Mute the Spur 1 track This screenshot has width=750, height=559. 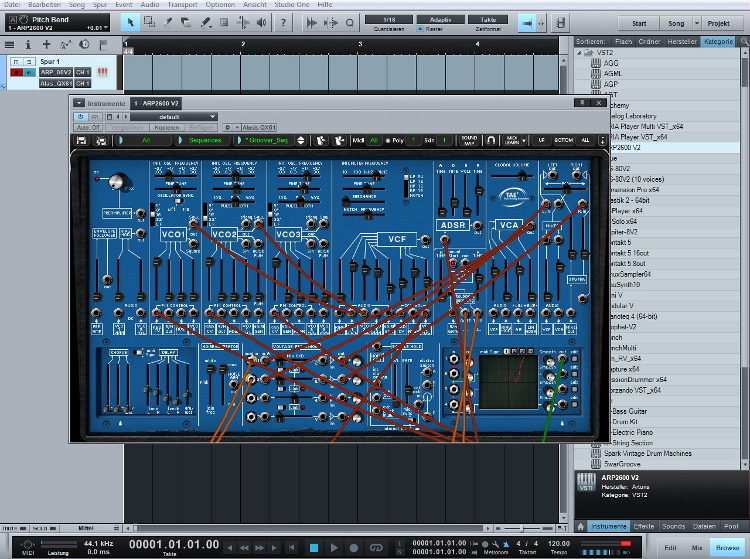coord(16,62)
